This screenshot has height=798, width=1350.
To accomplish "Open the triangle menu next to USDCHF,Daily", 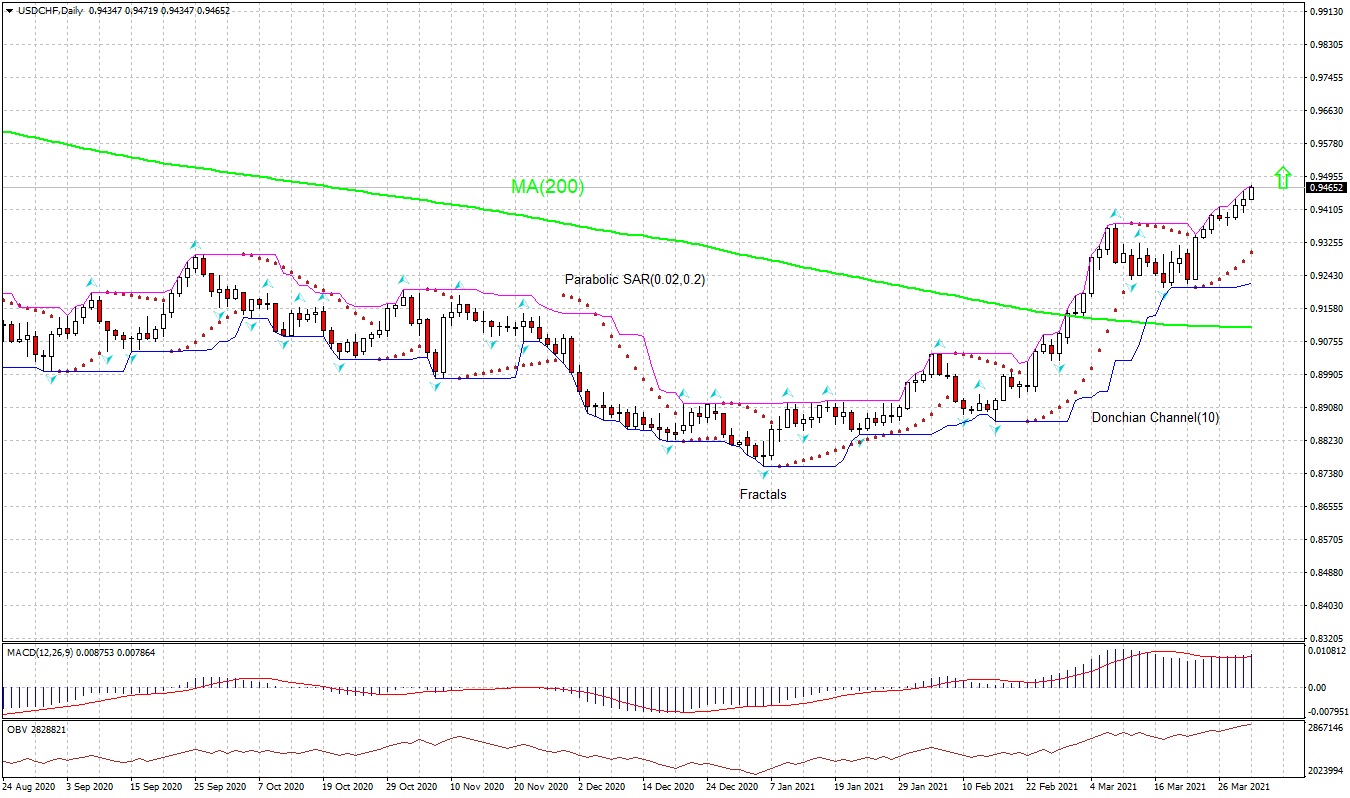I will point(9,10).
